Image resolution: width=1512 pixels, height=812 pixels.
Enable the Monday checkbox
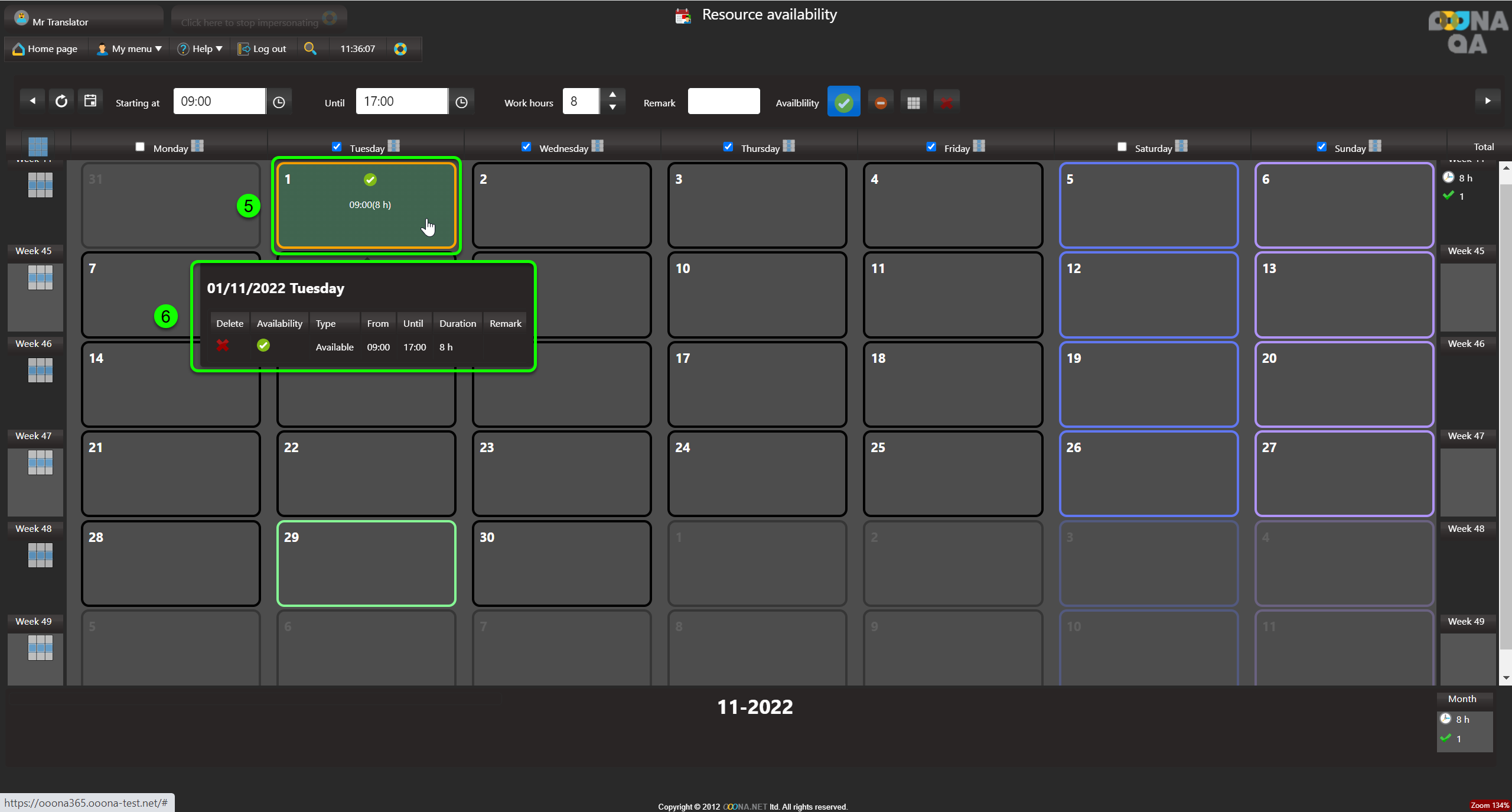pyautogui.click(x=140, y=147)
